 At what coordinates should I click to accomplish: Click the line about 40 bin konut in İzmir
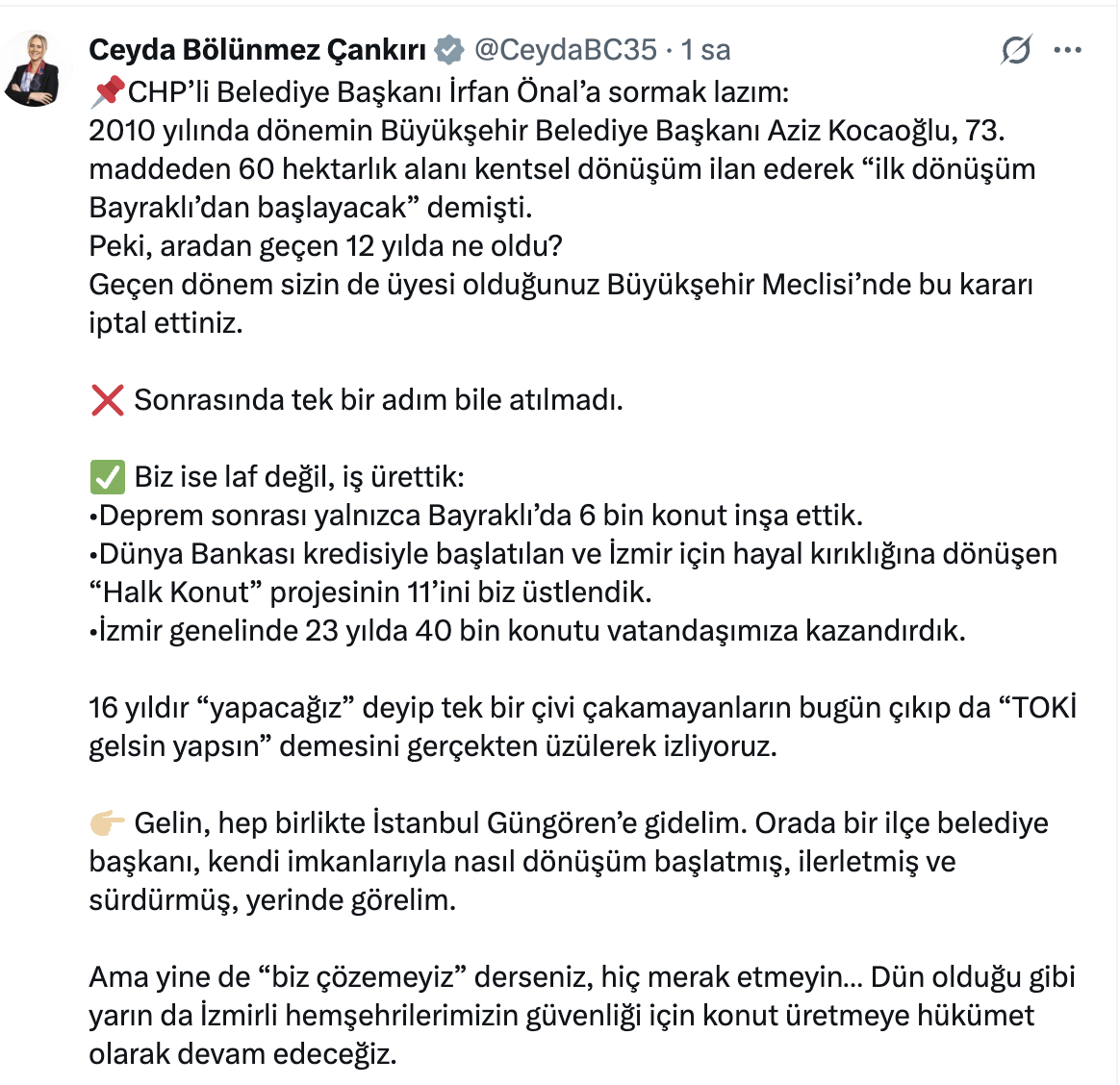[527, 631]
